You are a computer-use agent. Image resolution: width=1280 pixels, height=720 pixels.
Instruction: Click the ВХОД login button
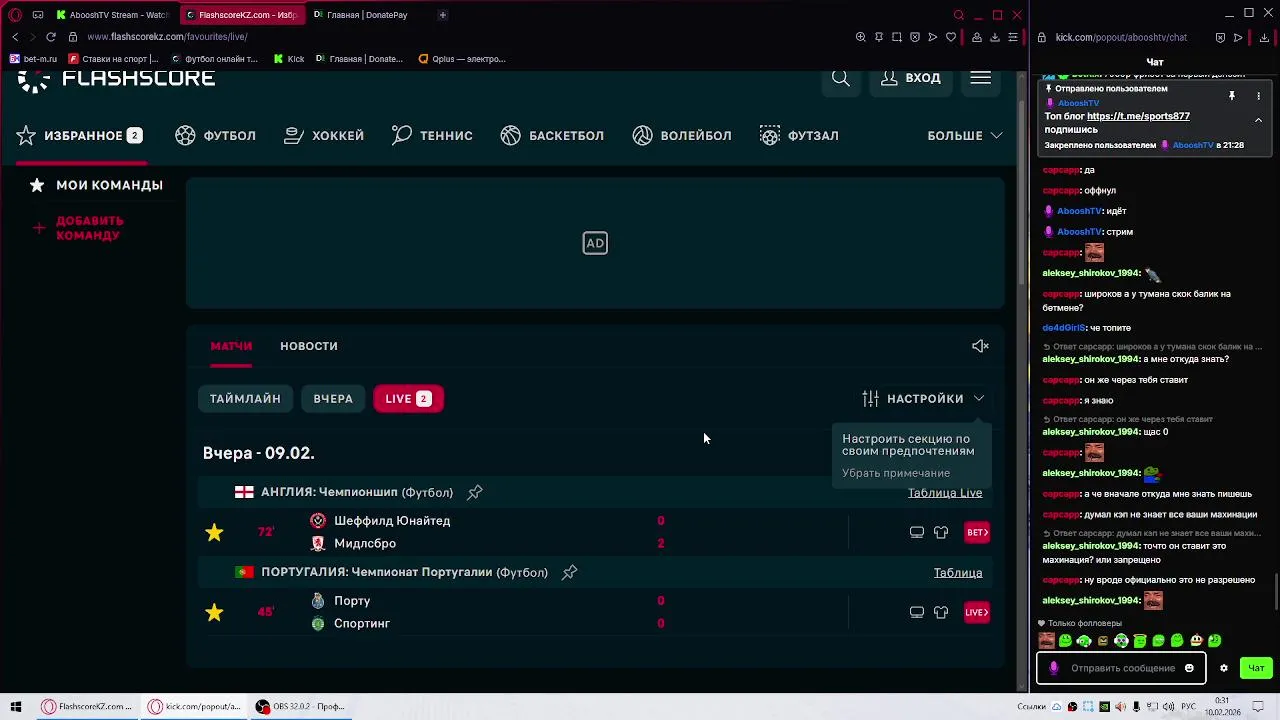[910, 78]
